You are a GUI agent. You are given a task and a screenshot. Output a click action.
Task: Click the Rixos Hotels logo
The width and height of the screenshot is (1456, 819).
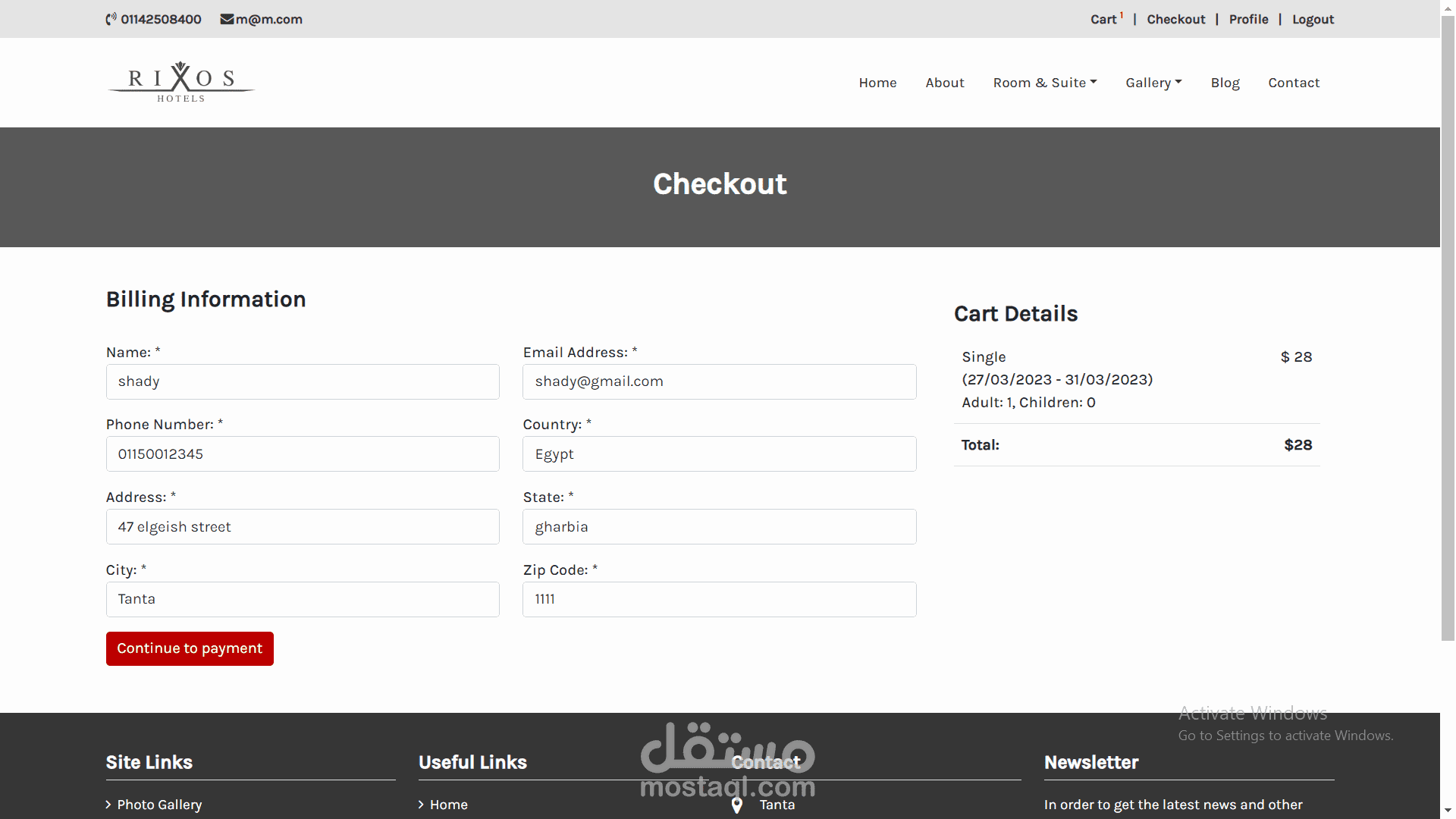[180, 82]
